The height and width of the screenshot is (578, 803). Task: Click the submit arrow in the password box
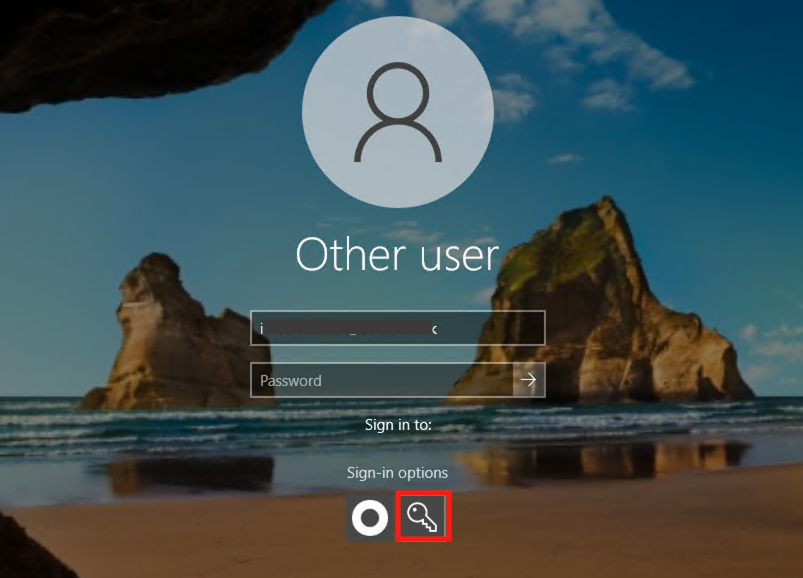point(530,381)
